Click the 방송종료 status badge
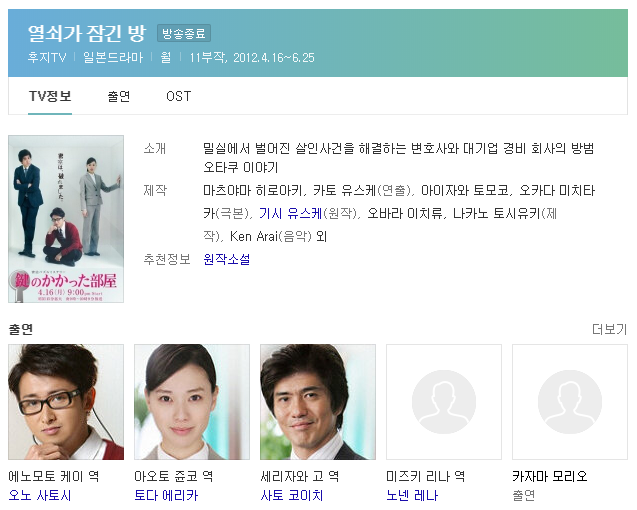 pyautogui.click(x=184, y=33)
